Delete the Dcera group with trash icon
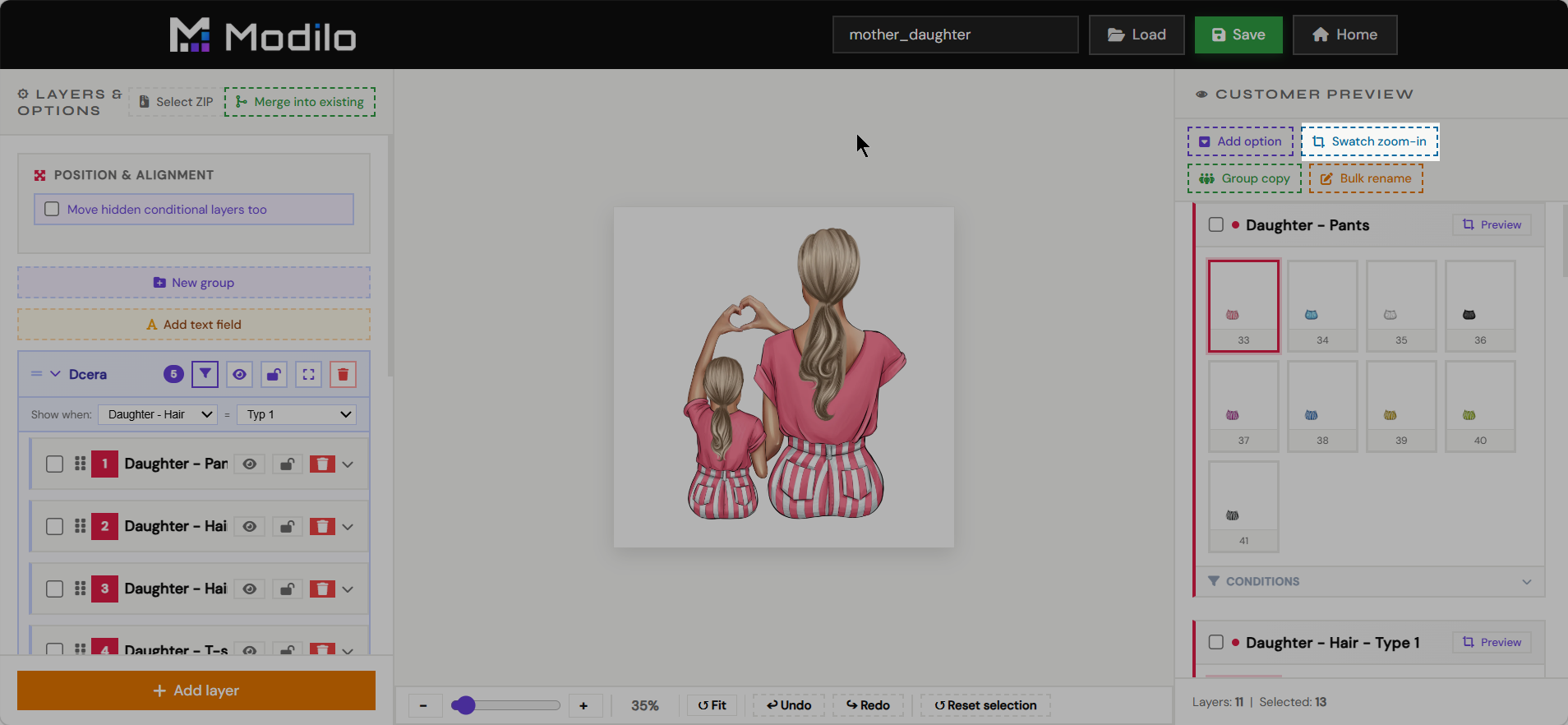The image size is (1568, 725). 343,374
